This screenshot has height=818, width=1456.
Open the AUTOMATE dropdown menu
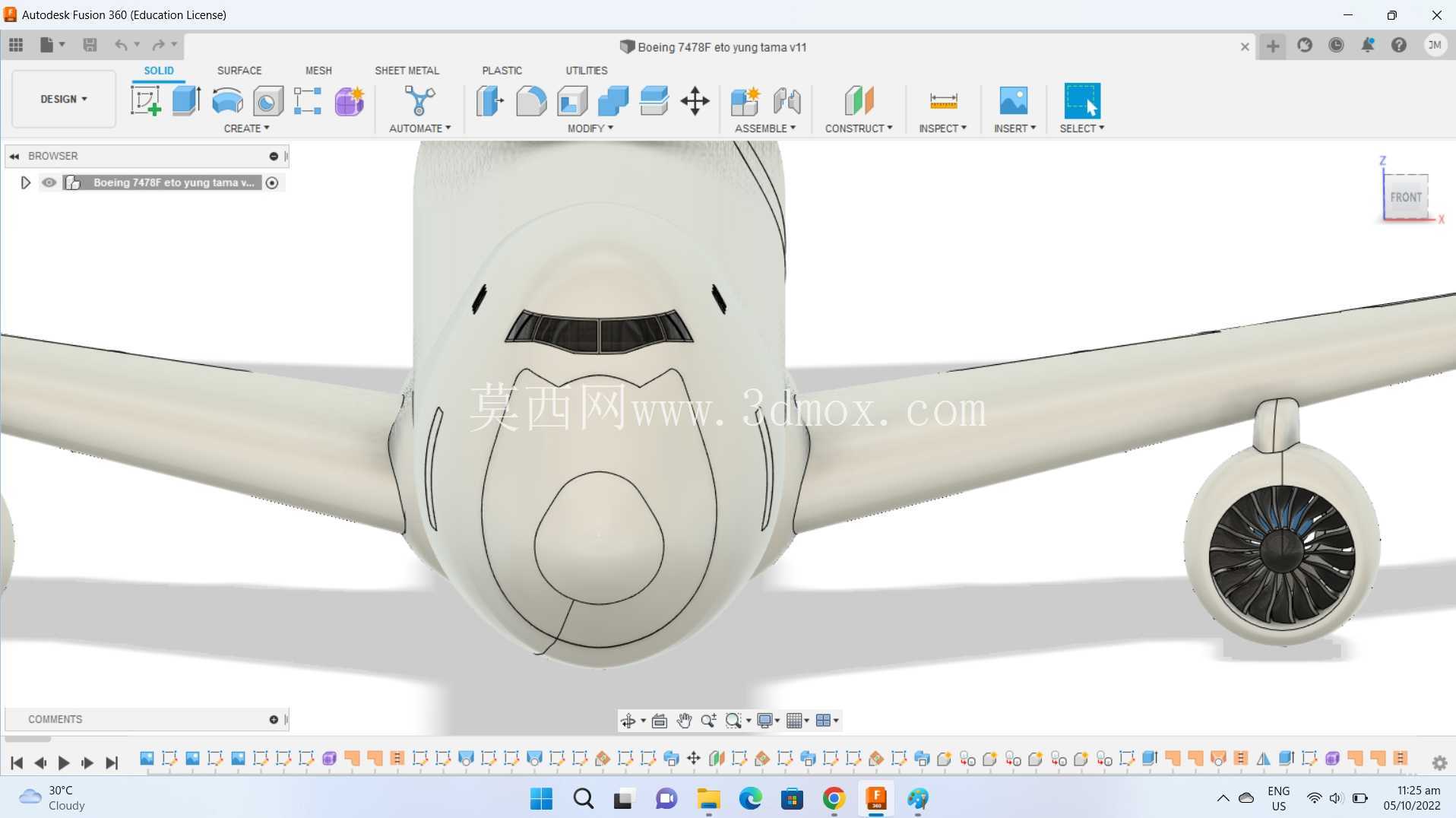click(419, 128)
